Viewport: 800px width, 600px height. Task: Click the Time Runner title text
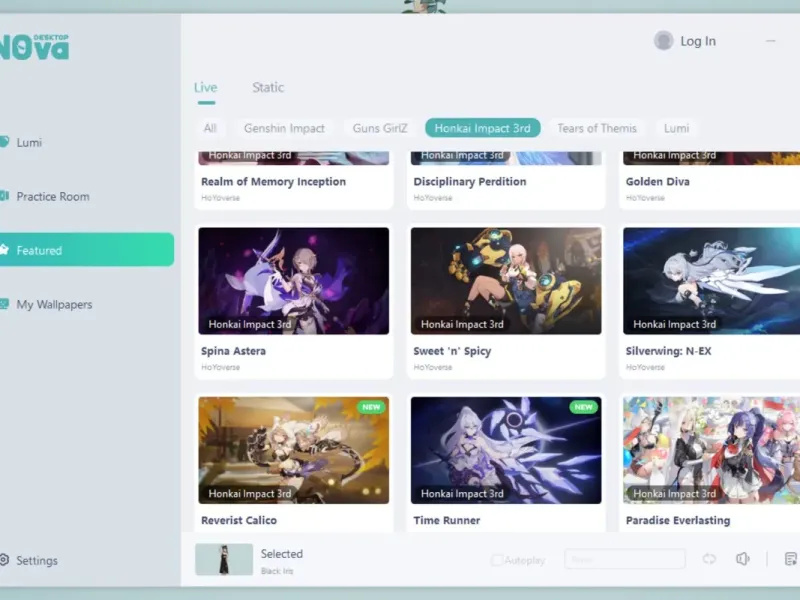(447, 520)
